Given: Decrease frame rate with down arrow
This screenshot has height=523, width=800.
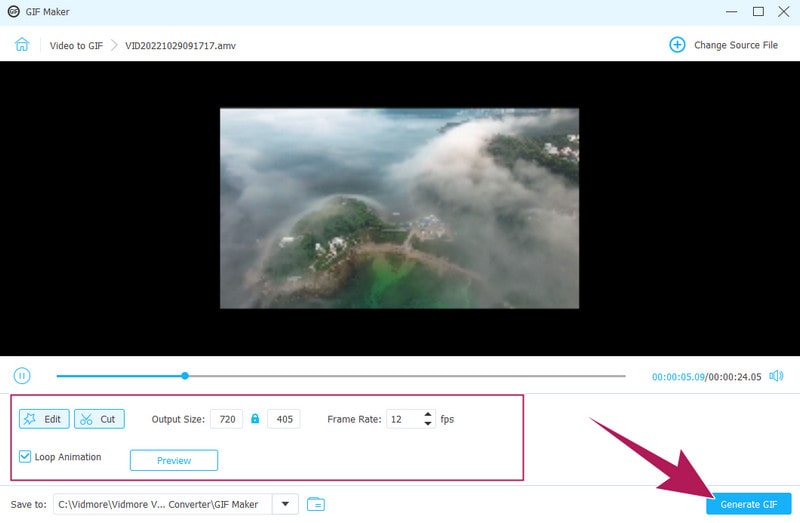Looking at the screenshot, I should 428,424.
